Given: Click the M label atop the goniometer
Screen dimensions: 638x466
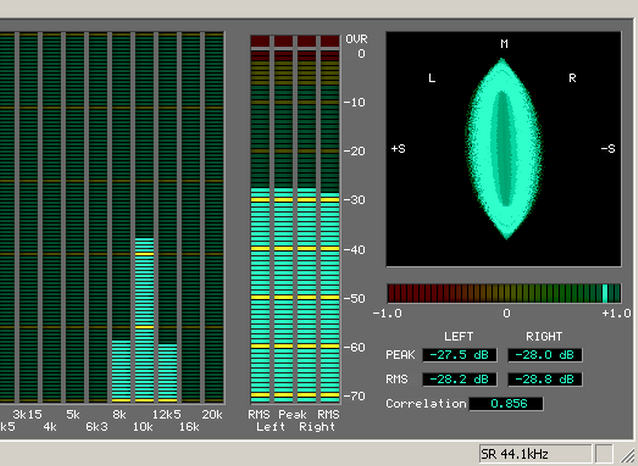Looking at the screenshot, I should pos(505,44).
